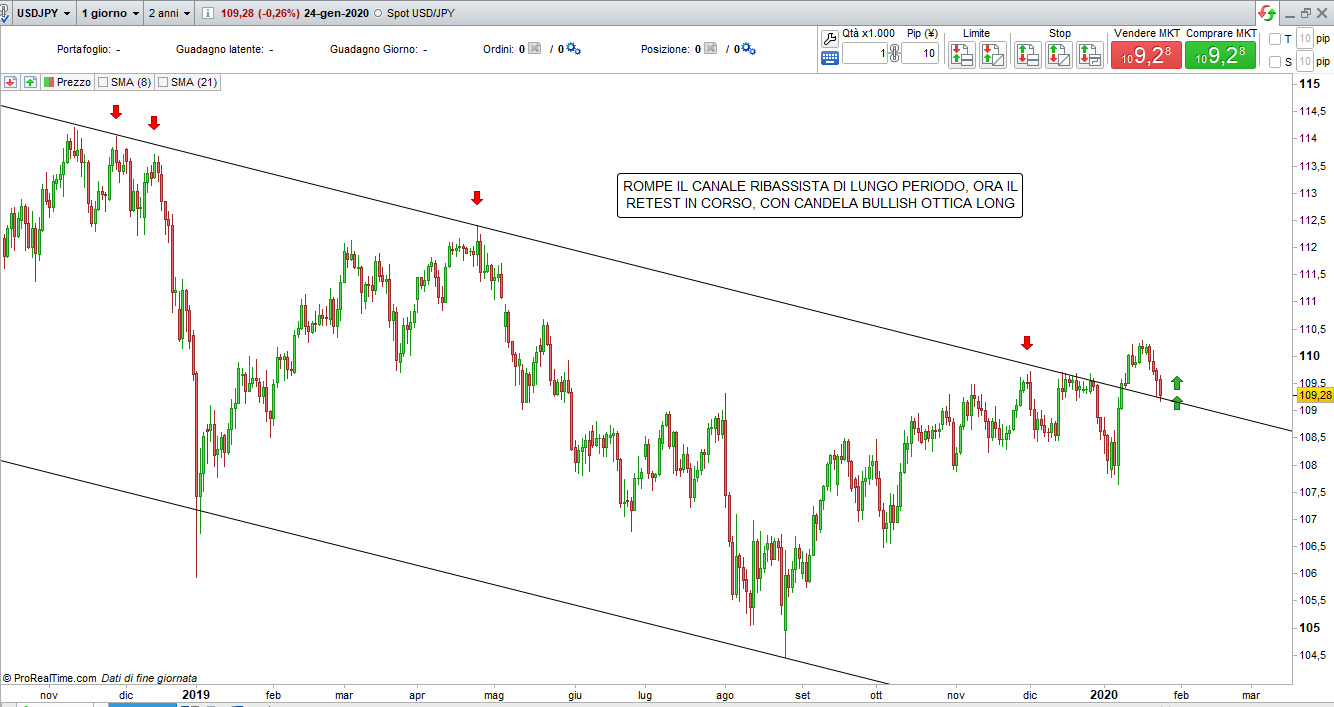Click the Pip (¥) input field
The width and height of the screenshot is (1334, 707).
(919, 55)
